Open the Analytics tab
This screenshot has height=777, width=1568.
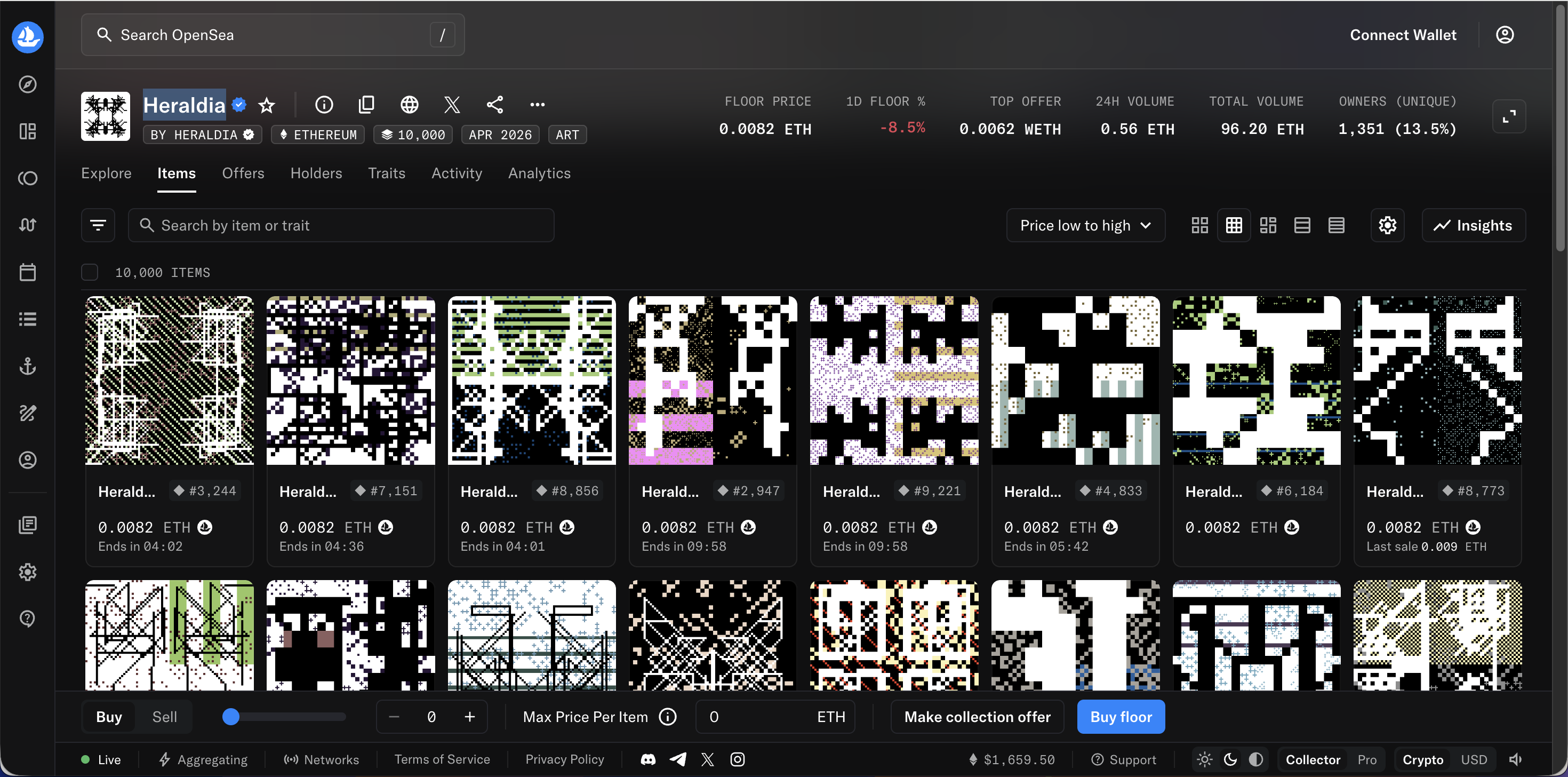(x=539, y=173)
